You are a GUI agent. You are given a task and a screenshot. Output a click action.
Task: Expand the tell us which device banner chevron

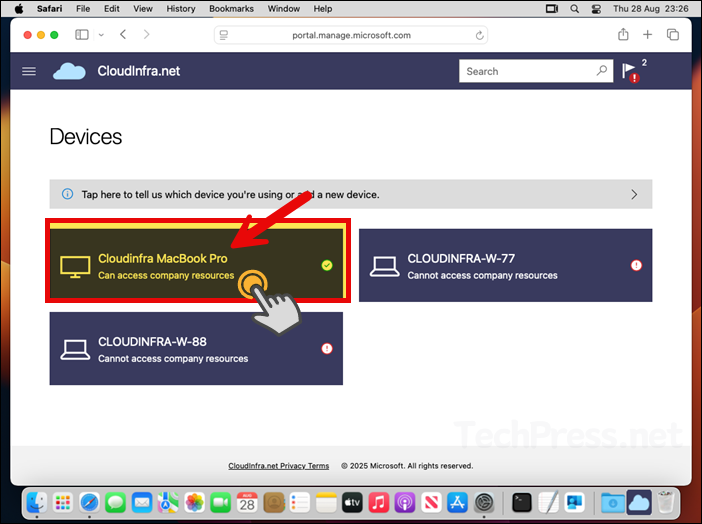click(634, 194)
